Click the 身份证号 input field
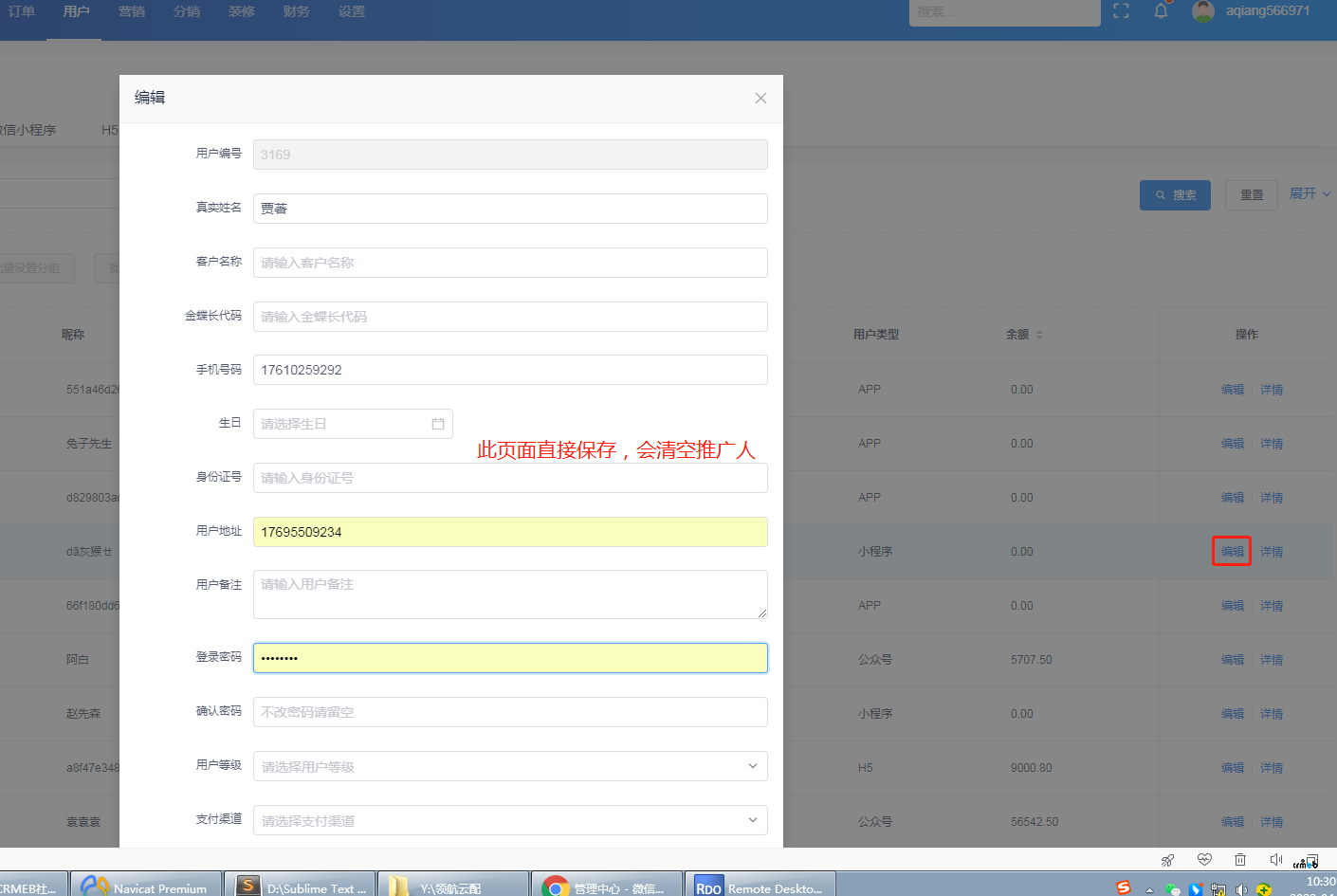1337x896 pixels. click(510, 478)
